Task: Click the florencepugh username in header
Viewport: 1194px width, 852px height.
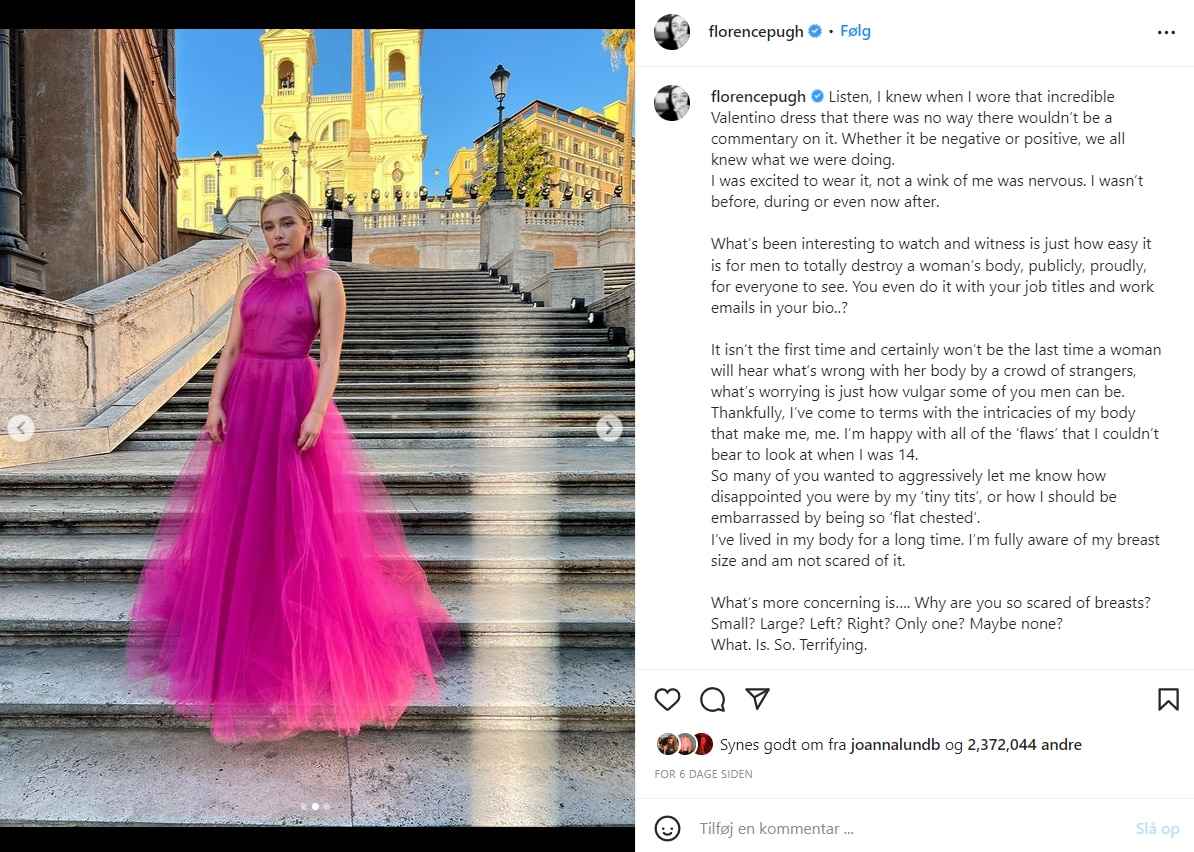Action: pos(755,31)
